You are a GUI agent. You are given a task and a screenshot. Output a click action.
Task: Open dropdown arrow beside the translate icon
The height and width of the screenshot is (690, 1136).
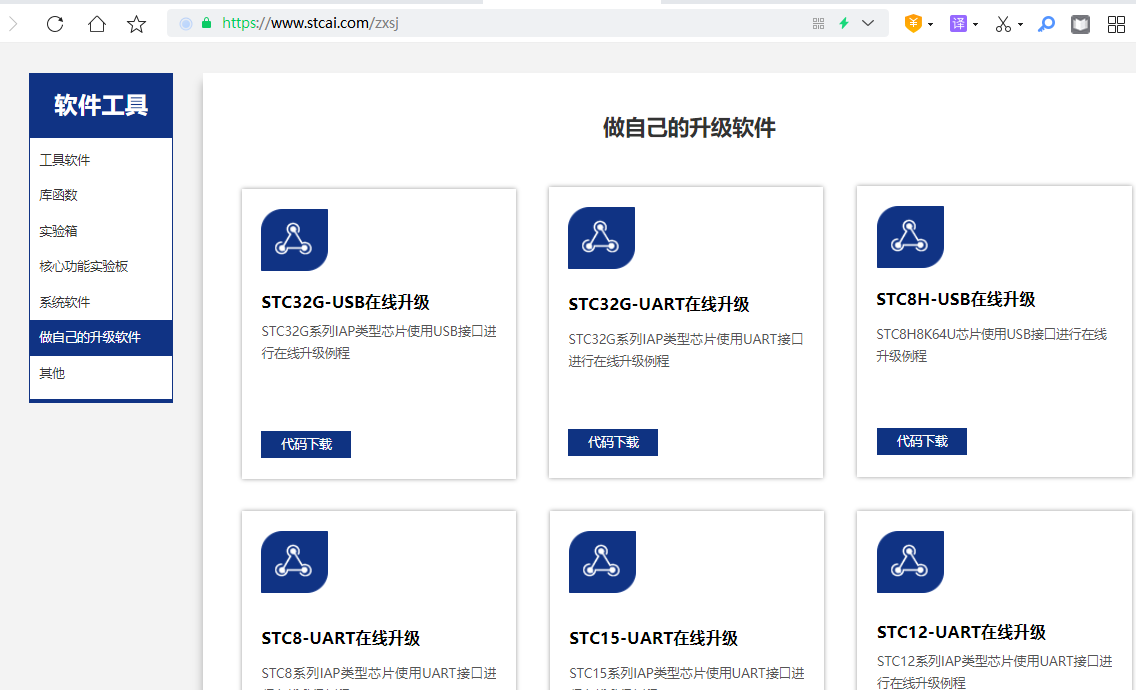[975, 25]
